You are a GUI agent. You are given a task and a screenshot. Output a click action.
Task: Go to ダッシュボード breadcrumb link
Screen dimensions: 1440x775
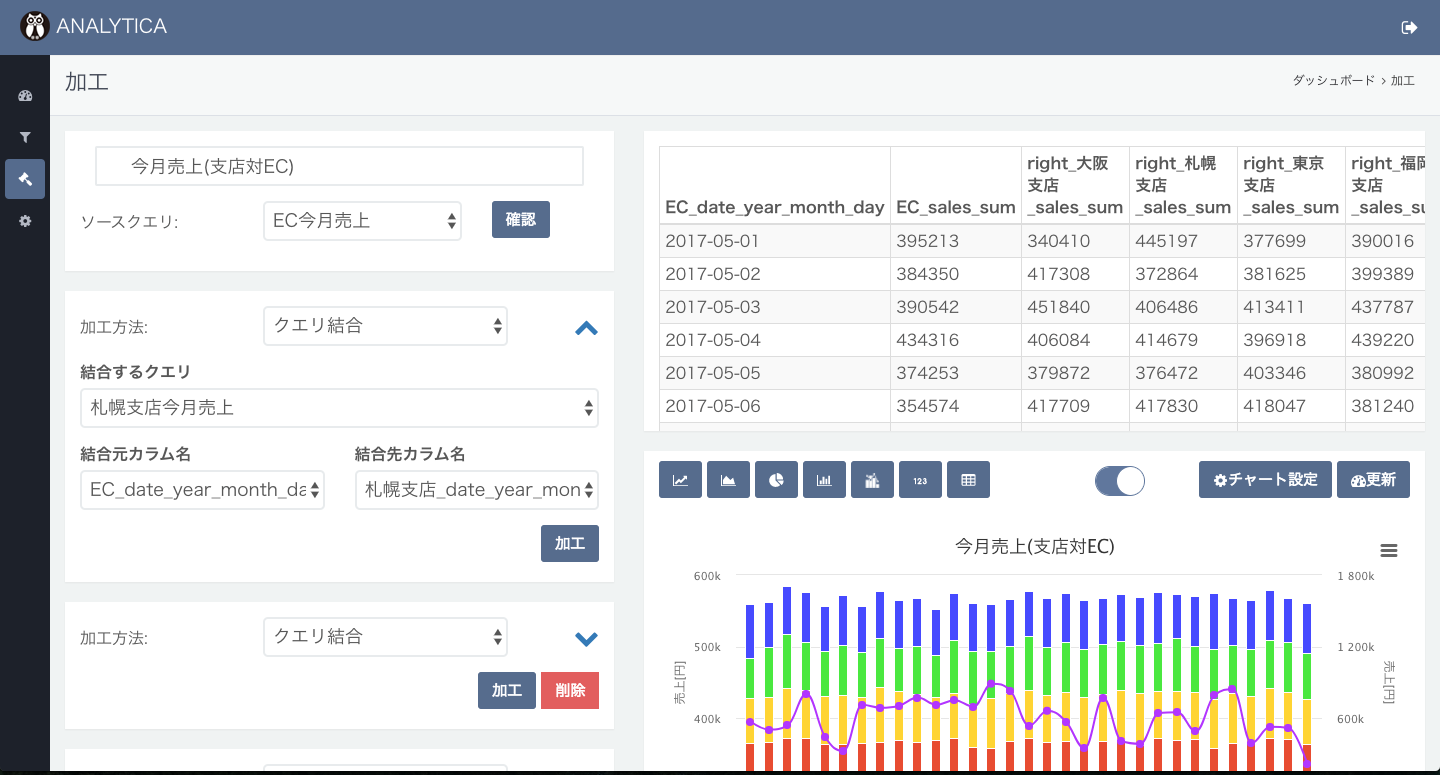1333,81
